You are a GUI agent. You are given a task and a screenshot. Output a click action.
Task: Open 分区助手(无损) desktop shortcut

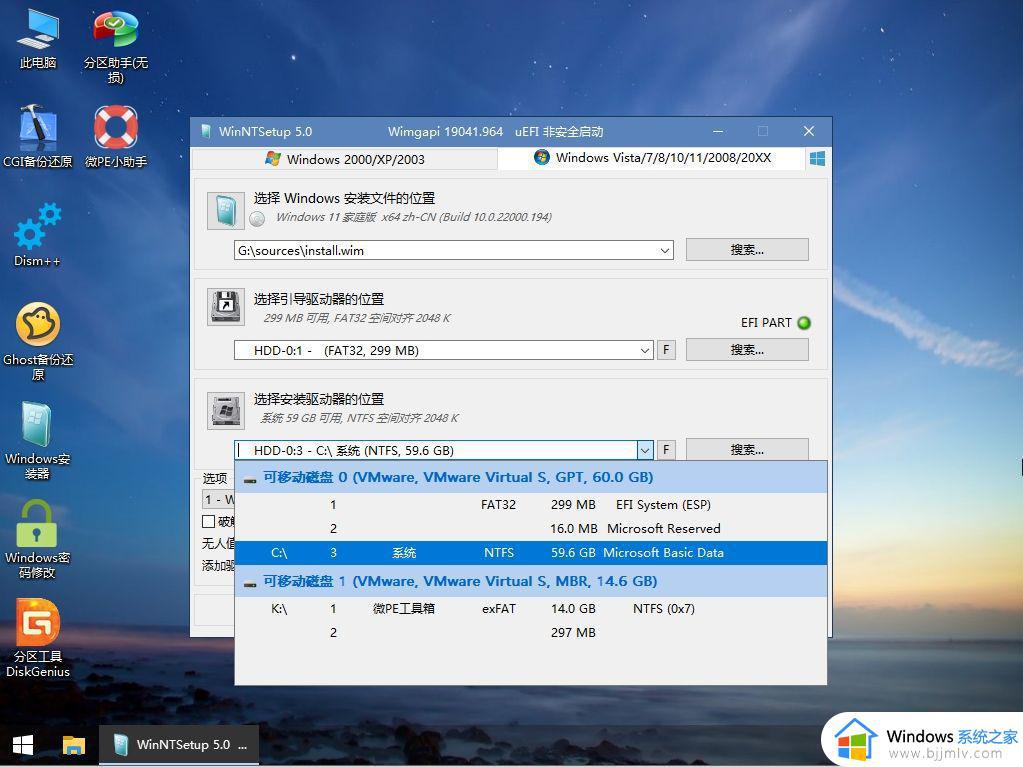pyautogui.click(x=115, y=46)
